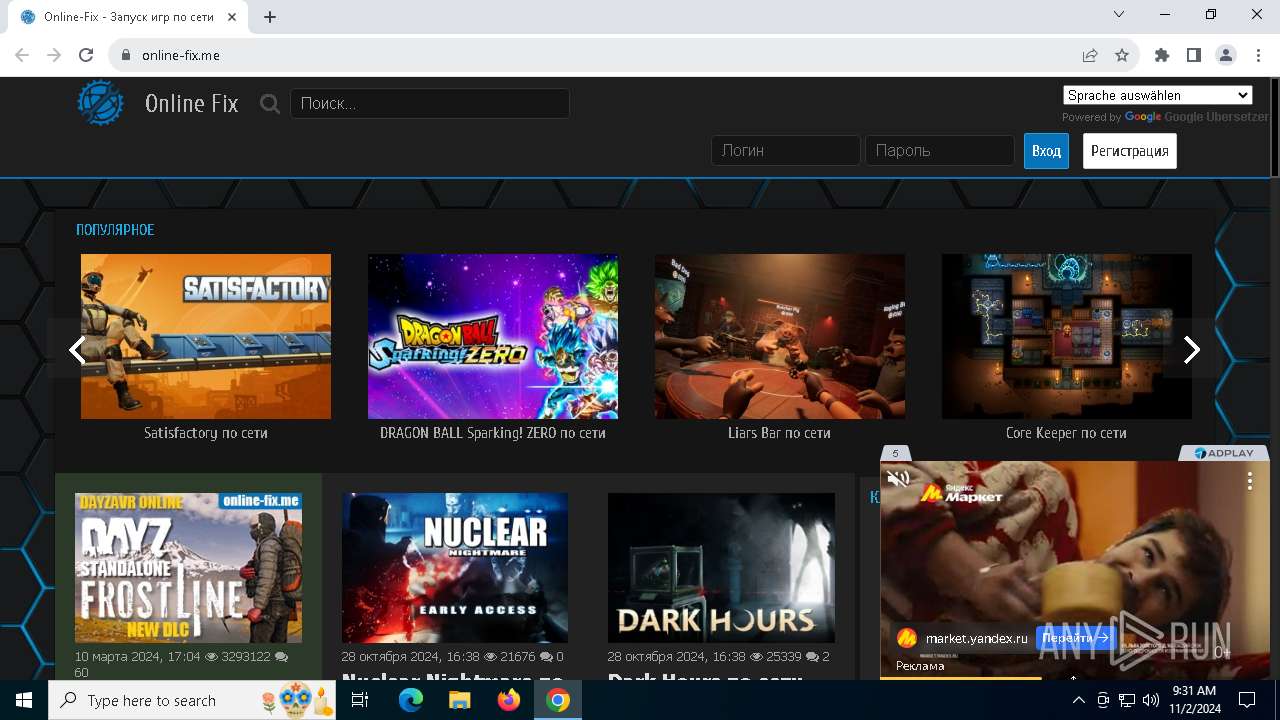Go back with browser back arrow

point(22,55)
